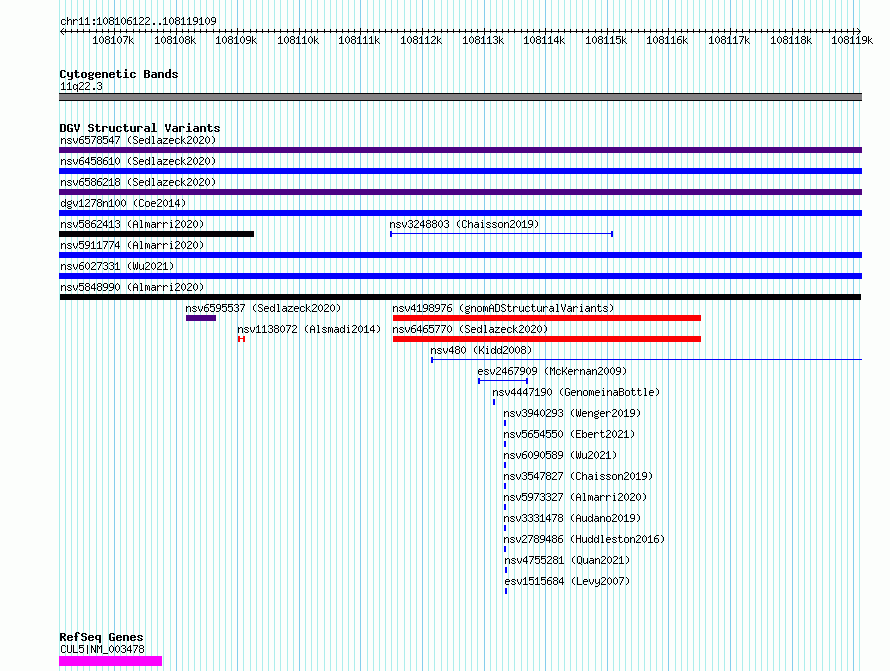Viewport: 890px width, 671px height.
Task: Click the 108111k ruler label
Action: pos(359,40)
